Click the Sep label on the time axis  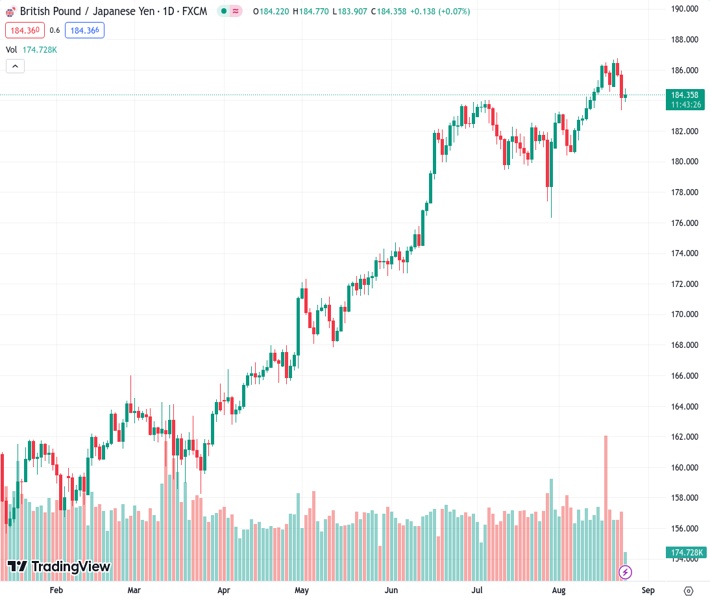click(647, 591)
